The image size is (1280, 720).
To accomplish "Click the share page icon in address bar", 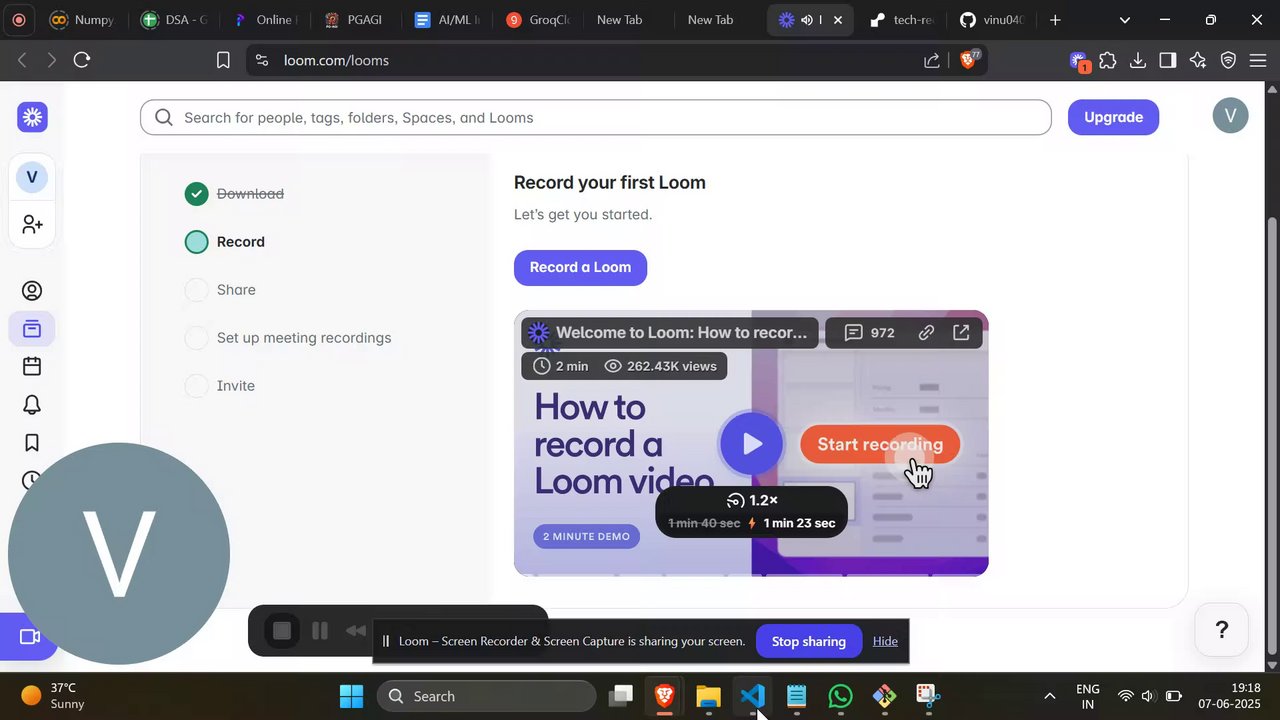I will point(932,60).
